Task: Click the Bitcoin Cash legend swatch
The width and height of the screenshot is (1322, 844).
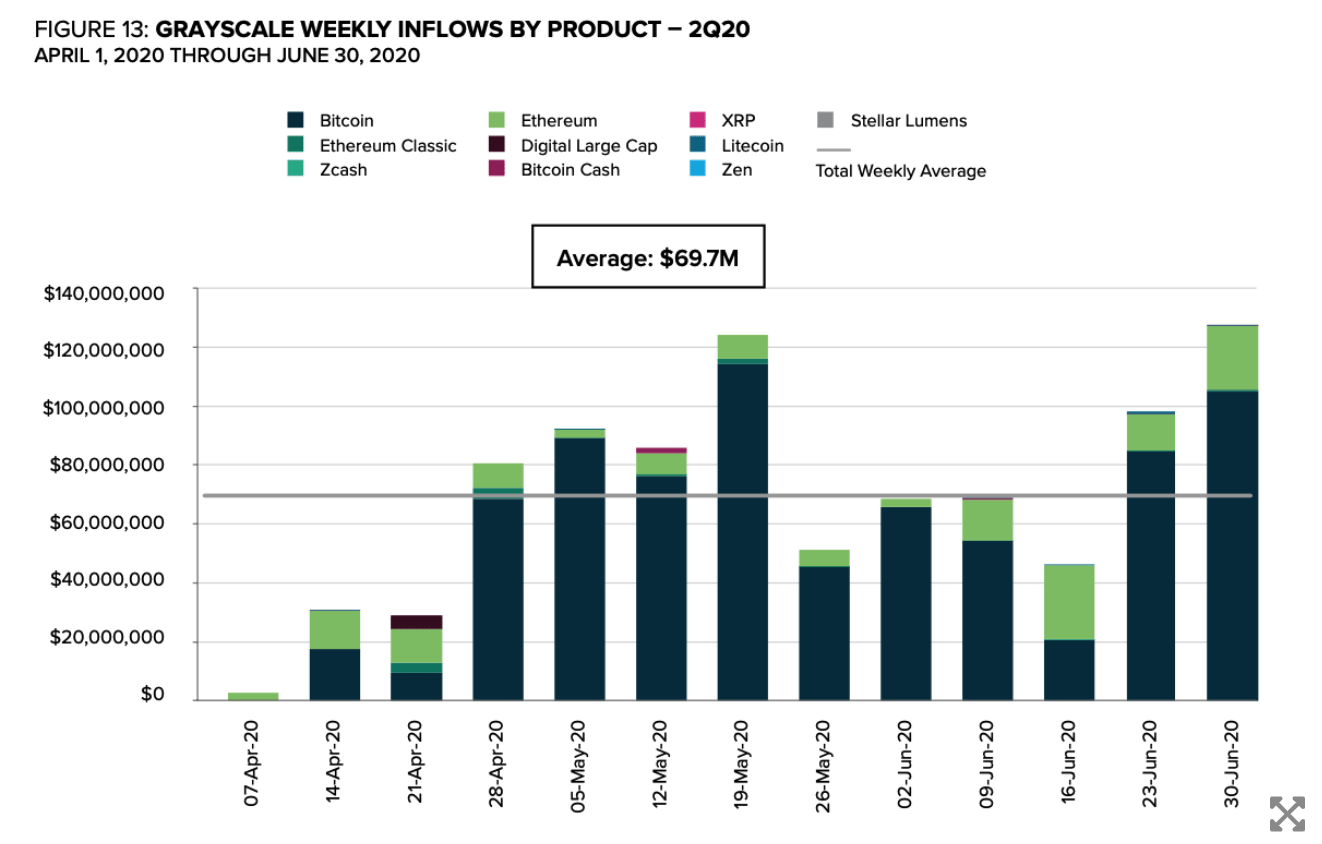Action: pos(495,169)
